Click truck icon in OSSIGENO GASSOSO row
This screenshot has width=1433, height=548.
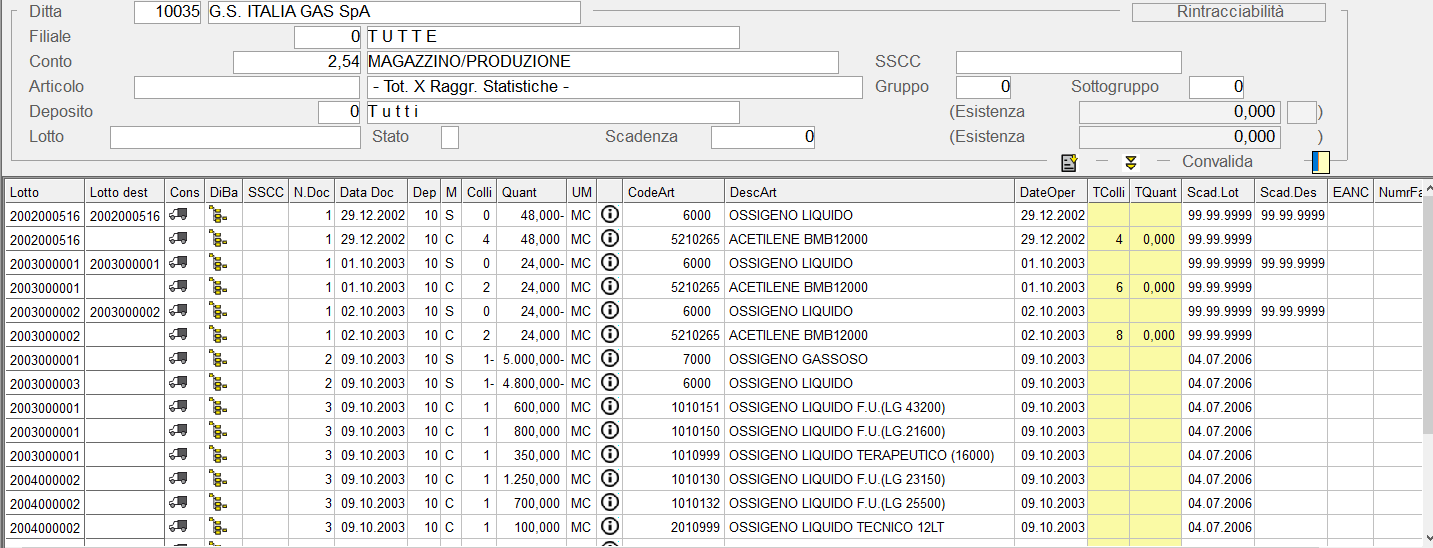point(179,359)
